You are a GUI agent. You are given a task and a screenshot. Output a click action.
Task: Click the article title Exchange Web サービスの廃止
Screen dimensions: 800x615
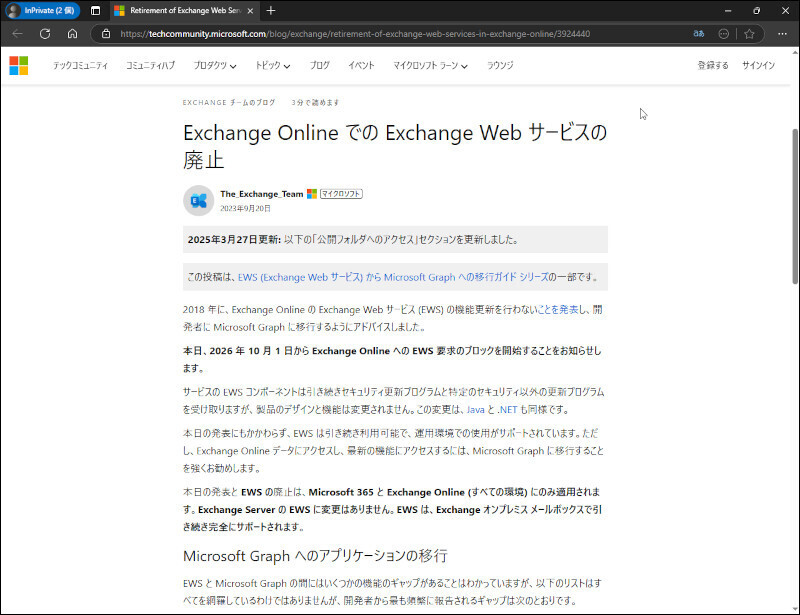point(395,146)
